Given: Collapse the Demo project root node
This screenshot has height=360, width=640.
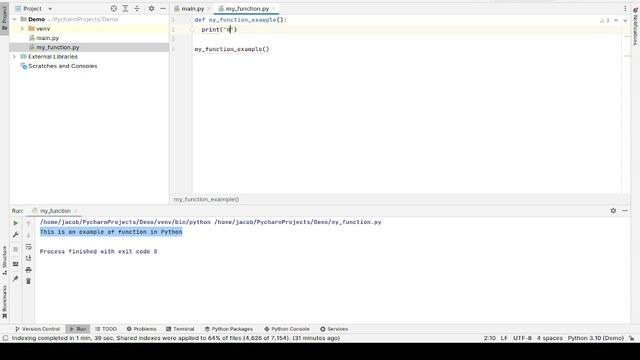Looking at the screenshot, I should point(15,19).
